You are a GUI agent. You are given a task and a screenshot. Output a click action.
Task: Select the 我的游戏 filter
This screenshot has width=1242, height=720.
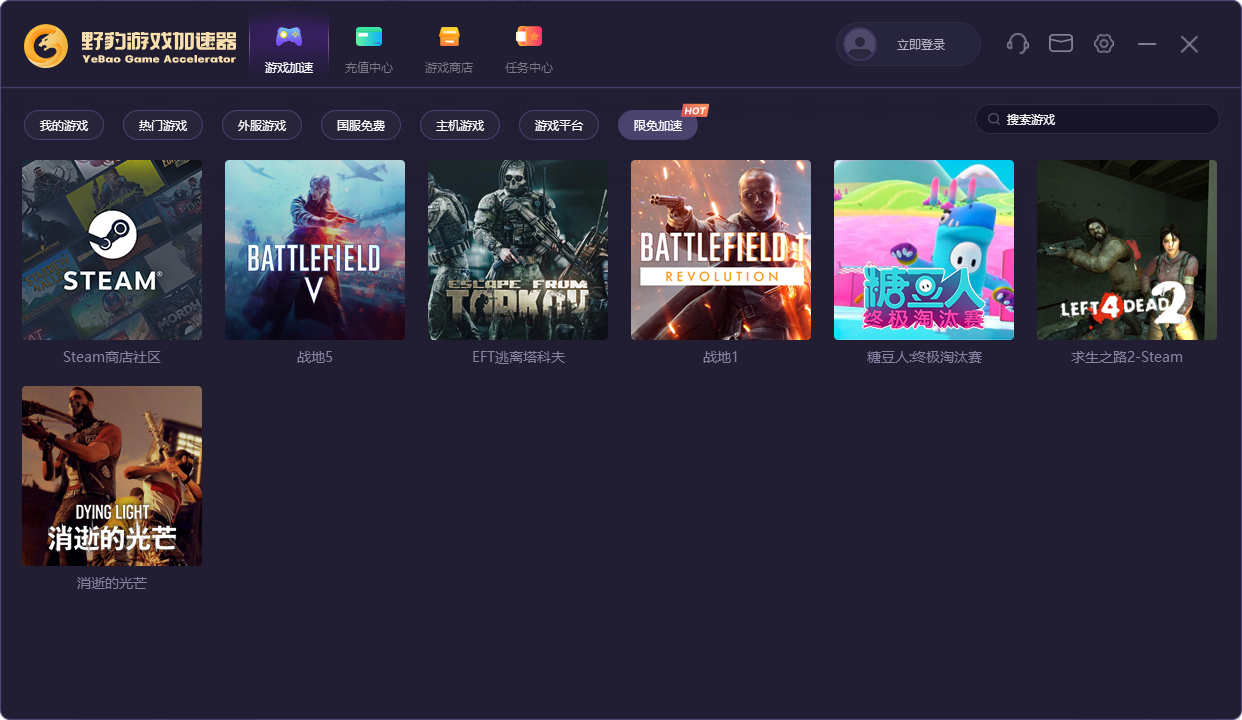[x=64, y=125]
